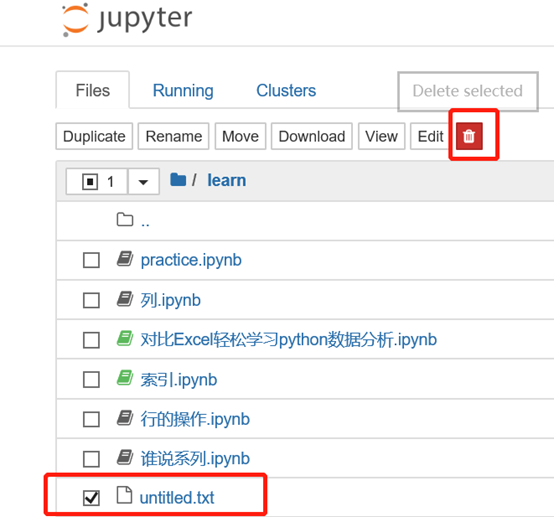Switch to the Running tab

(183, 90)
